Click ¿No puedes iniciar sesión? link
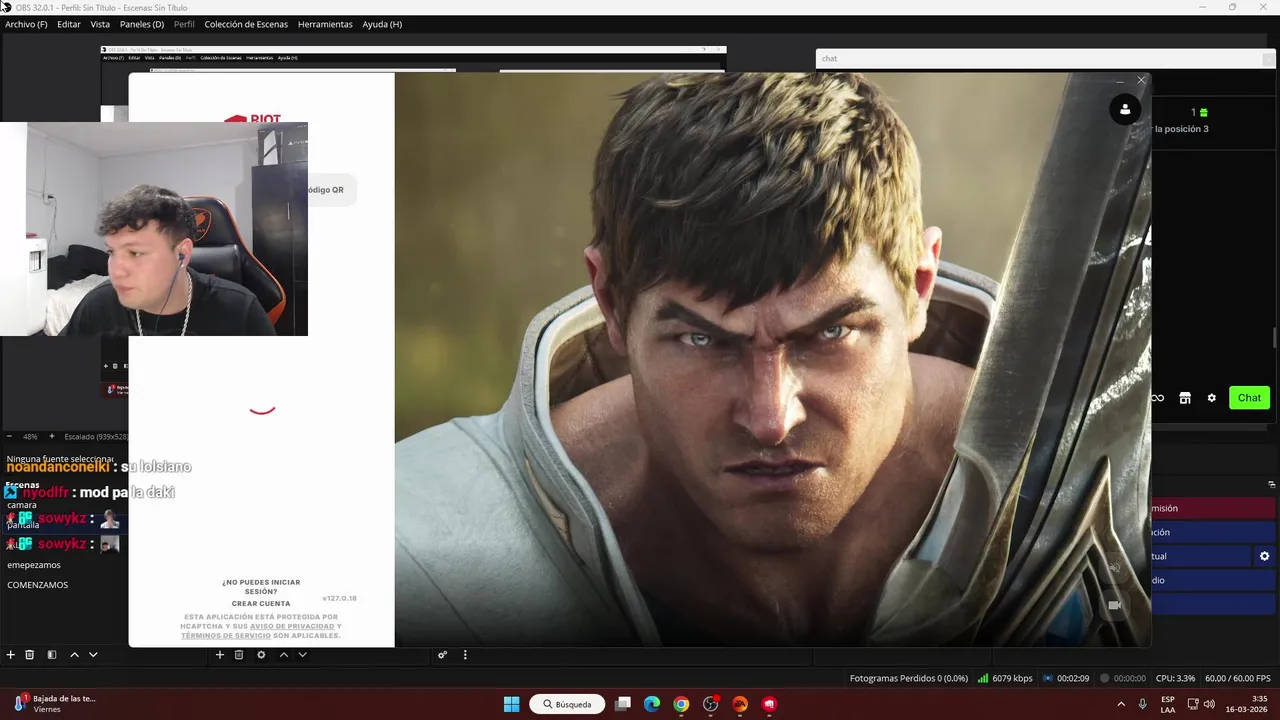The image size is (1280, 720). [261, 587]
